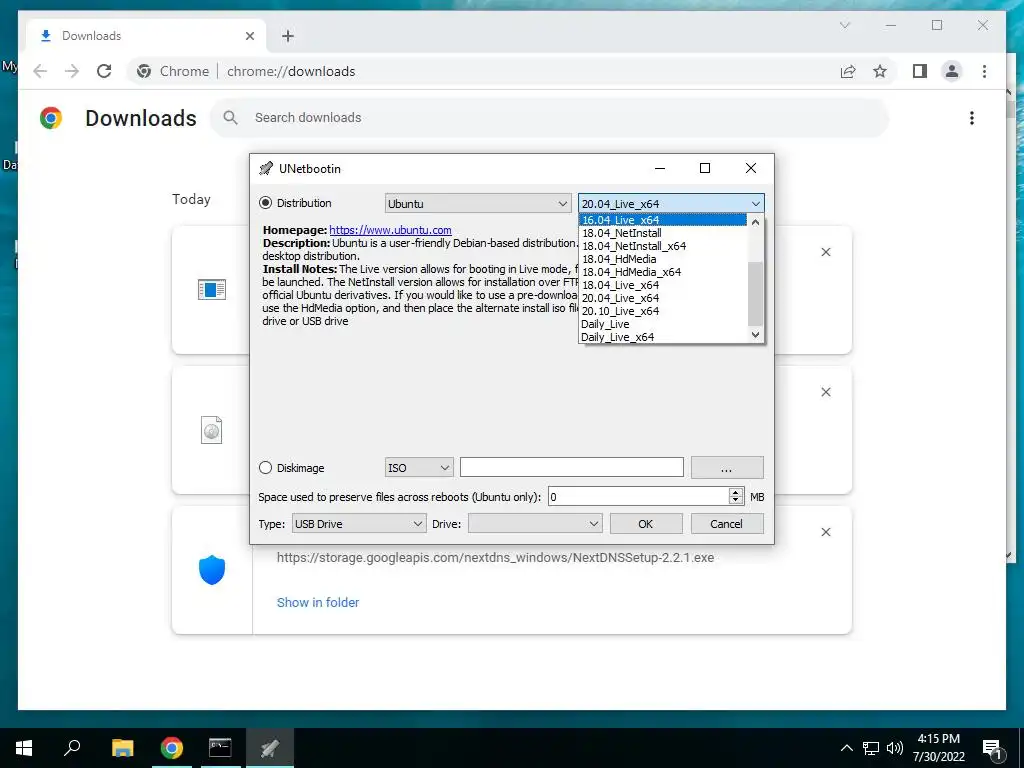Open the Drive selection dropdown
The height and width of the screenshot is (768, 1024).
tap(535, 524)
